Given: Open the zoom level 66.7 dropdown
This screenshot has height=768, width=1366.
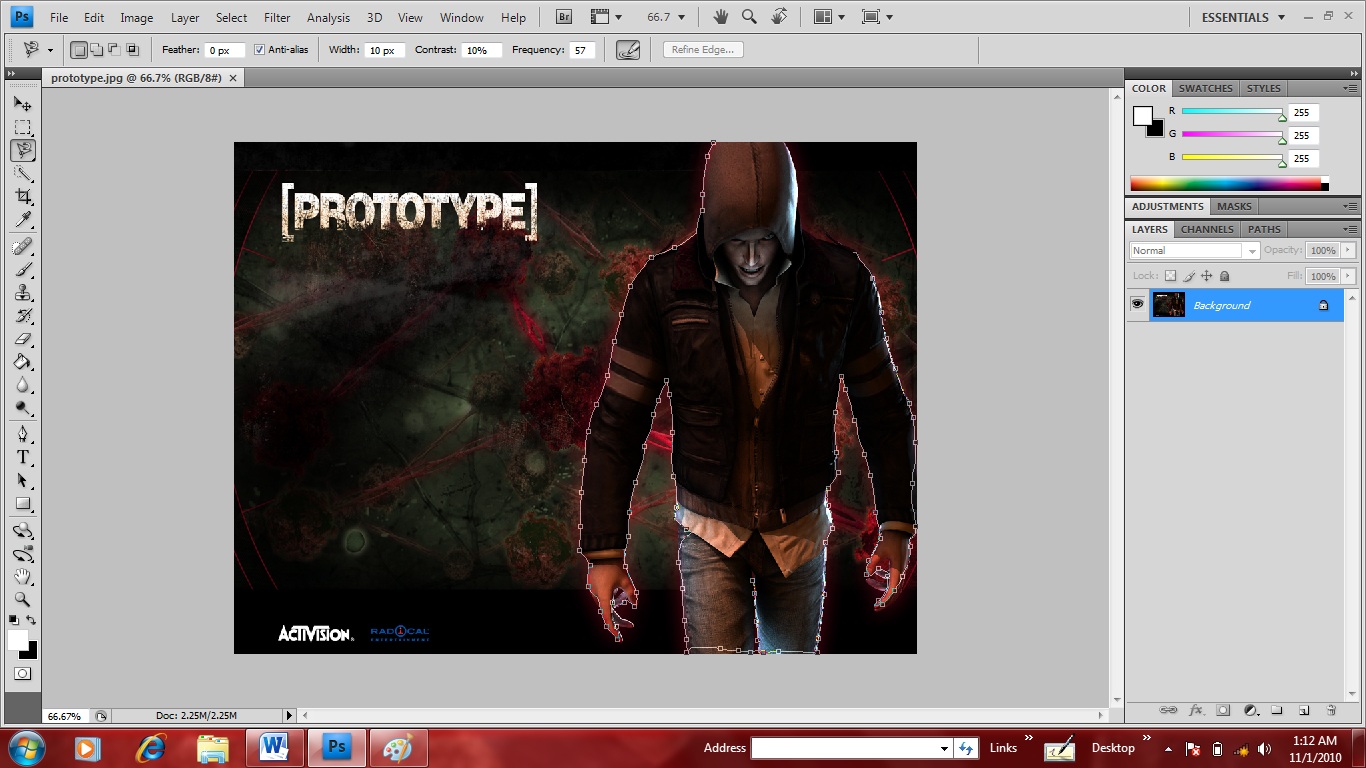Looking at the screenshot, I should pos(666,17).
